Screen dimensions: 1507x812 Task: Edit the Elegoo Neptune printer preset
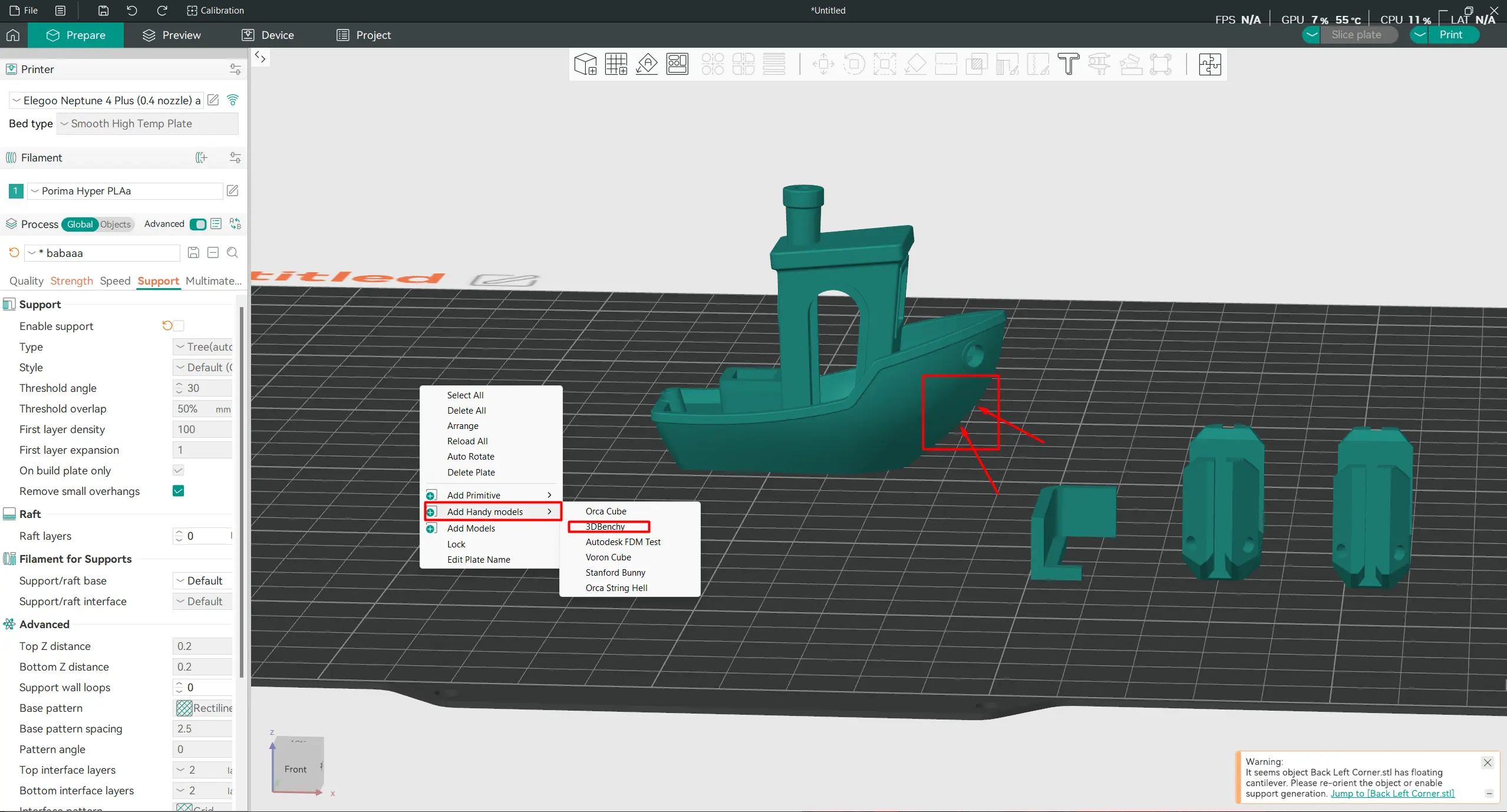click(x=213, y=100)
